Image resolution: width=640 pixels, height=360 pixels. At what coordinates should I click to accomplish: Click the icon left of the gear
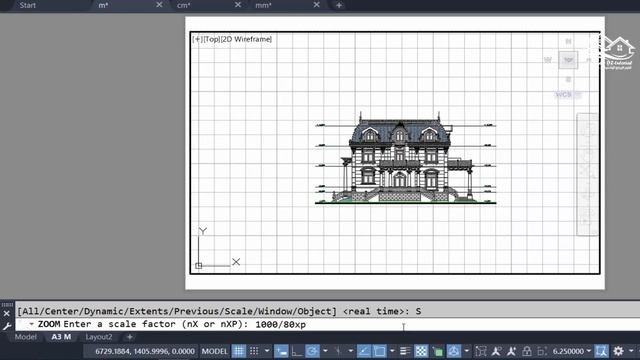[x=601, y=351]
